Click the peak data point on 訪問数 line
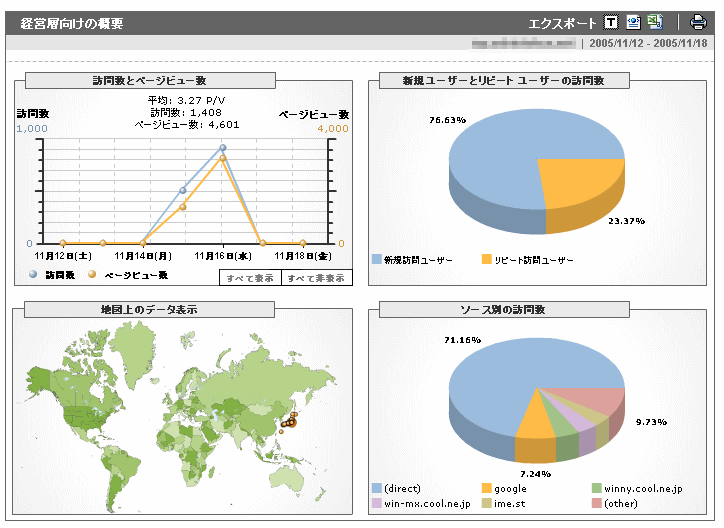Viewport: 724px width, 528px height. pos(223,148)
